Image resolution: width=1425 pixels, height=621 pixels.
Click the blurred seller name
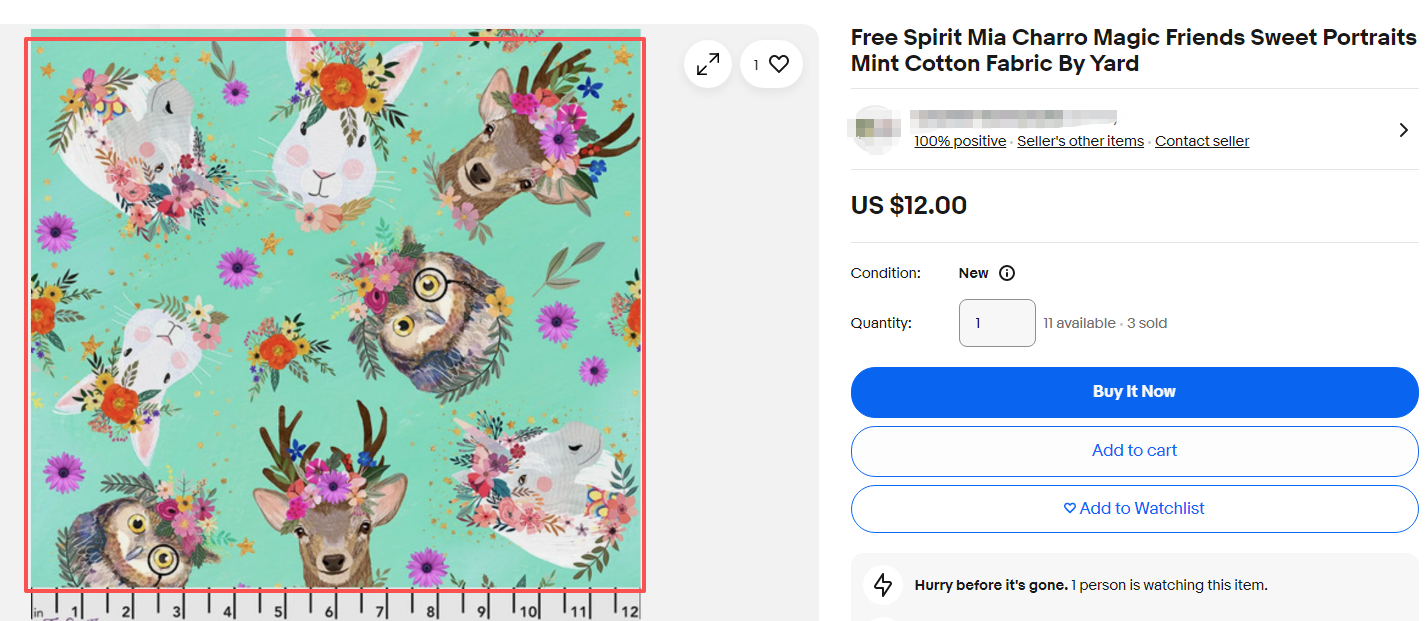click(1014, 118)
